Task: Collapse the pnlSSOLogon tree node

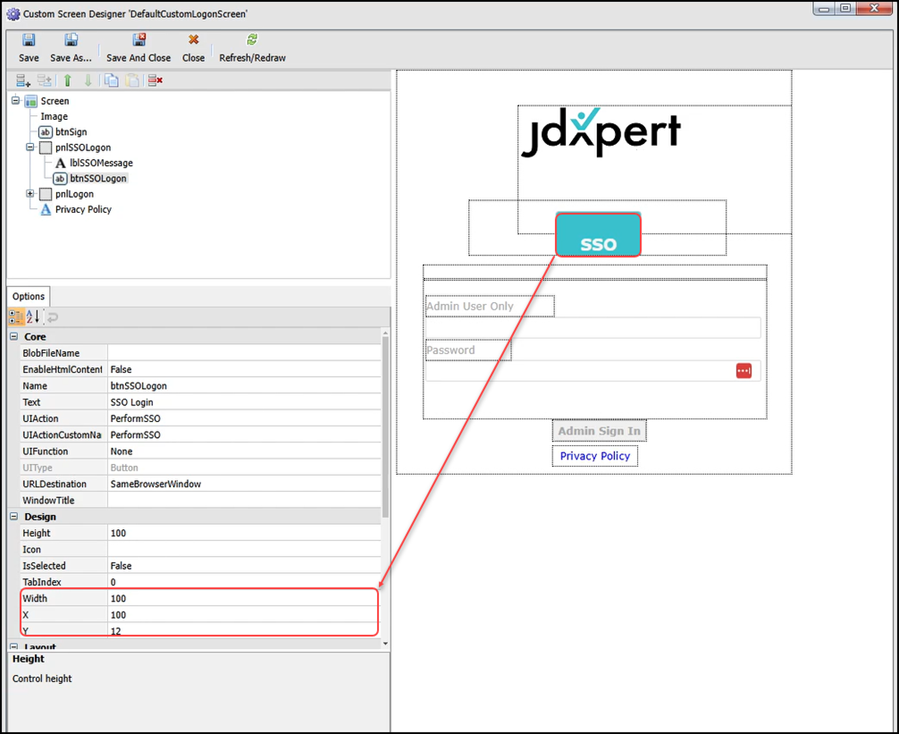Action: [x=30, y=147]
